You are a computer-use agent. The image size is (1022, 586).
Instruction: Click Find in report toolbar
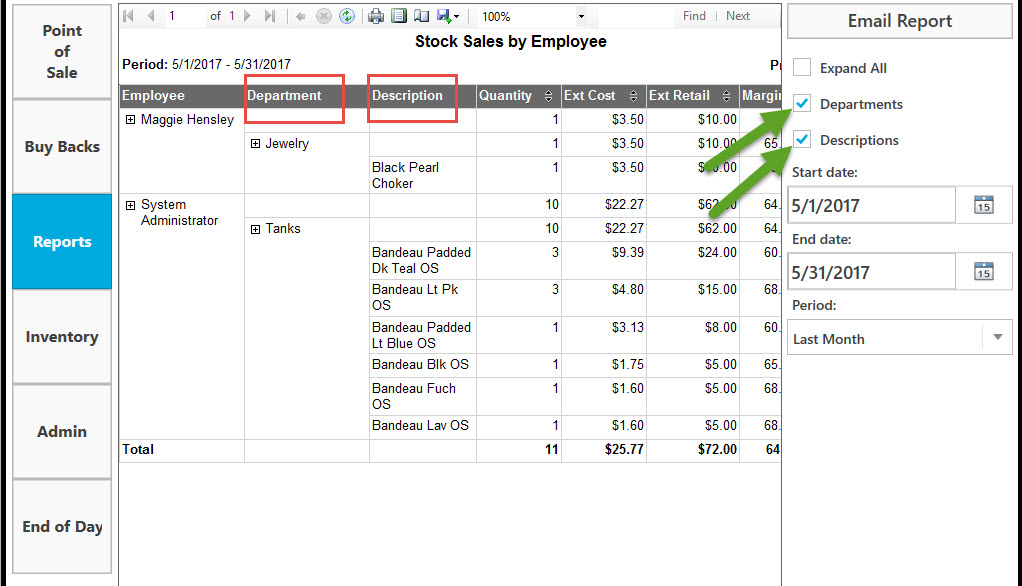pos(694,16)
